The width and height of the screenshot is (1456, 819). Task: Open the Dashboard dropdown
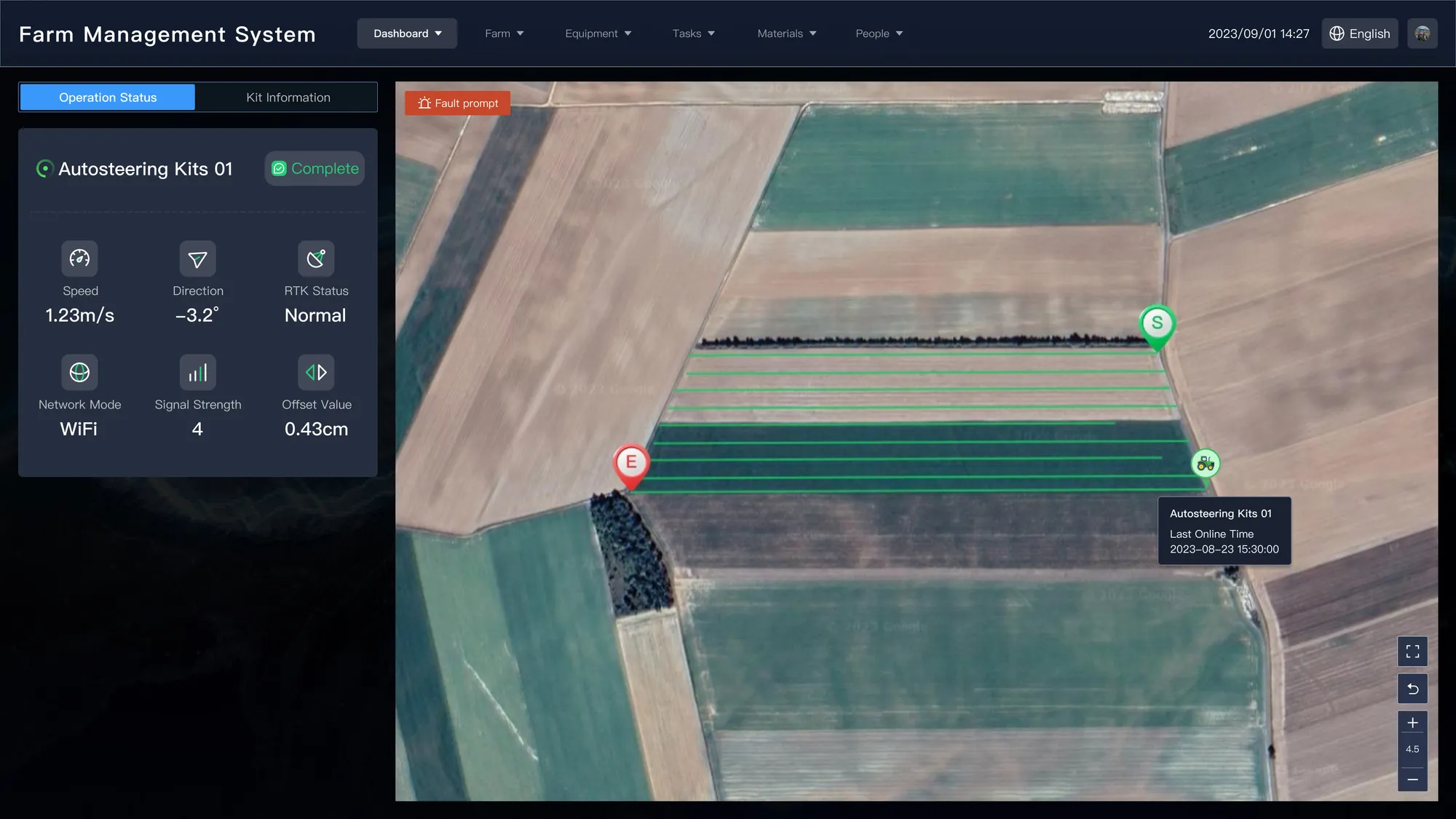(407, 33)
